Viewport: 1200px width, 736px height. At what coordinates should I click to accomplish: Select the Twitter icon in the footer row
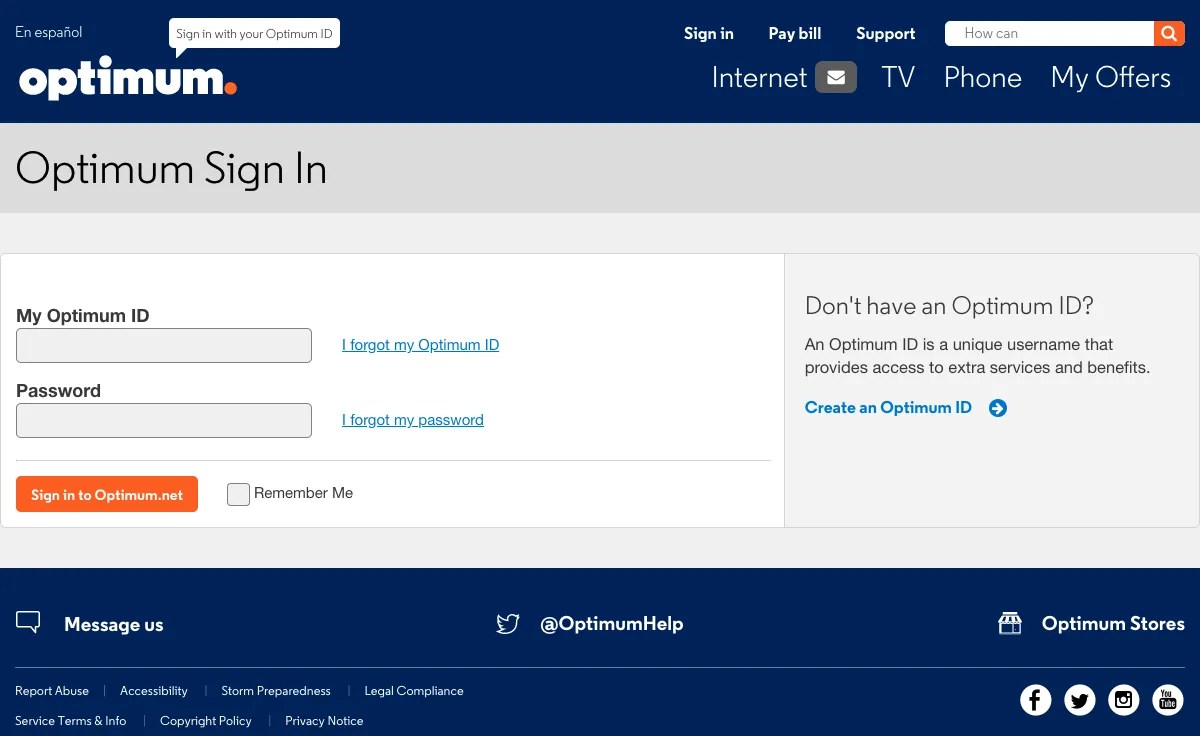1079,700
